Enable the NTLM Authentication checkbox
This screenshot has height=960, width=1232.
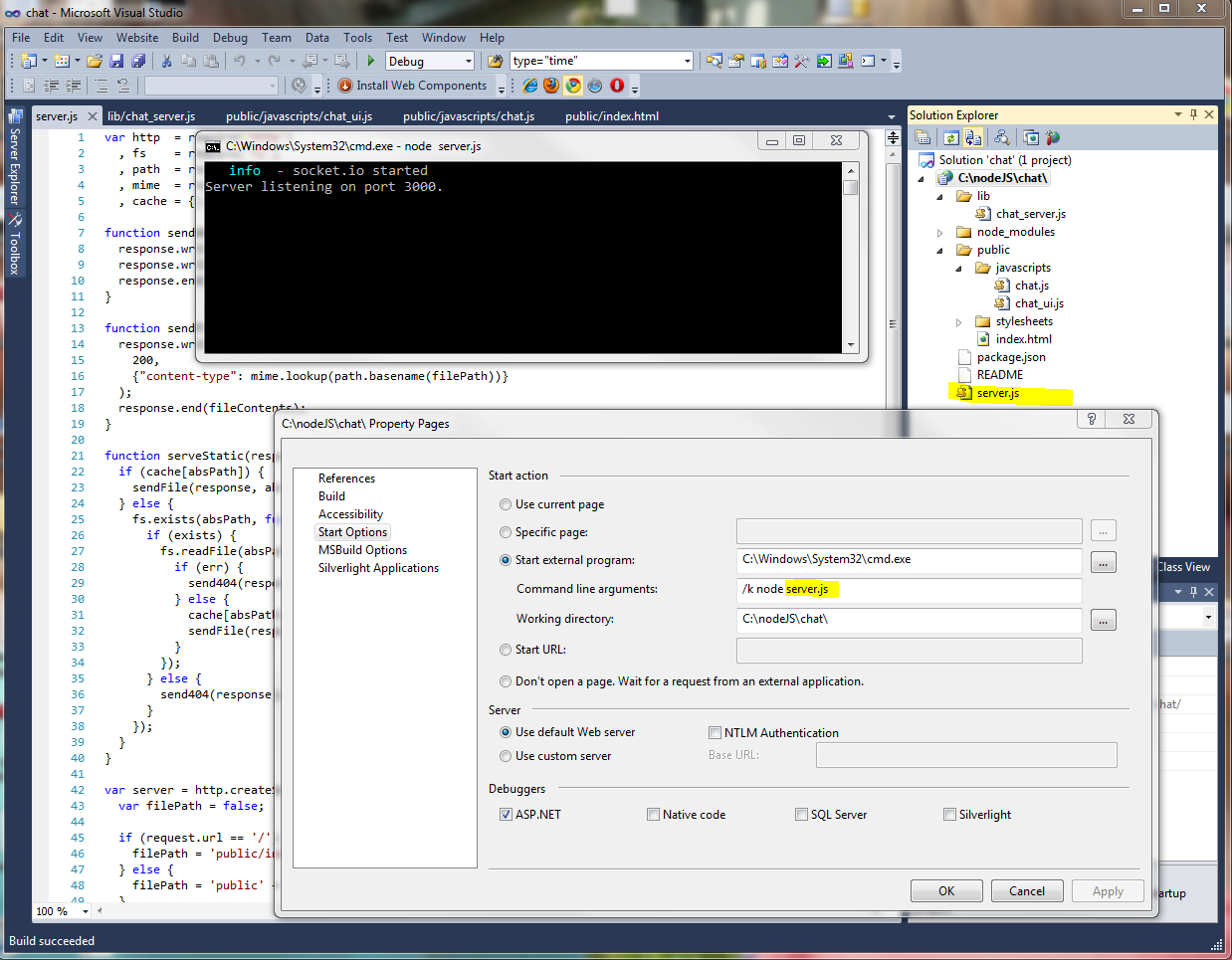(715, 733)
